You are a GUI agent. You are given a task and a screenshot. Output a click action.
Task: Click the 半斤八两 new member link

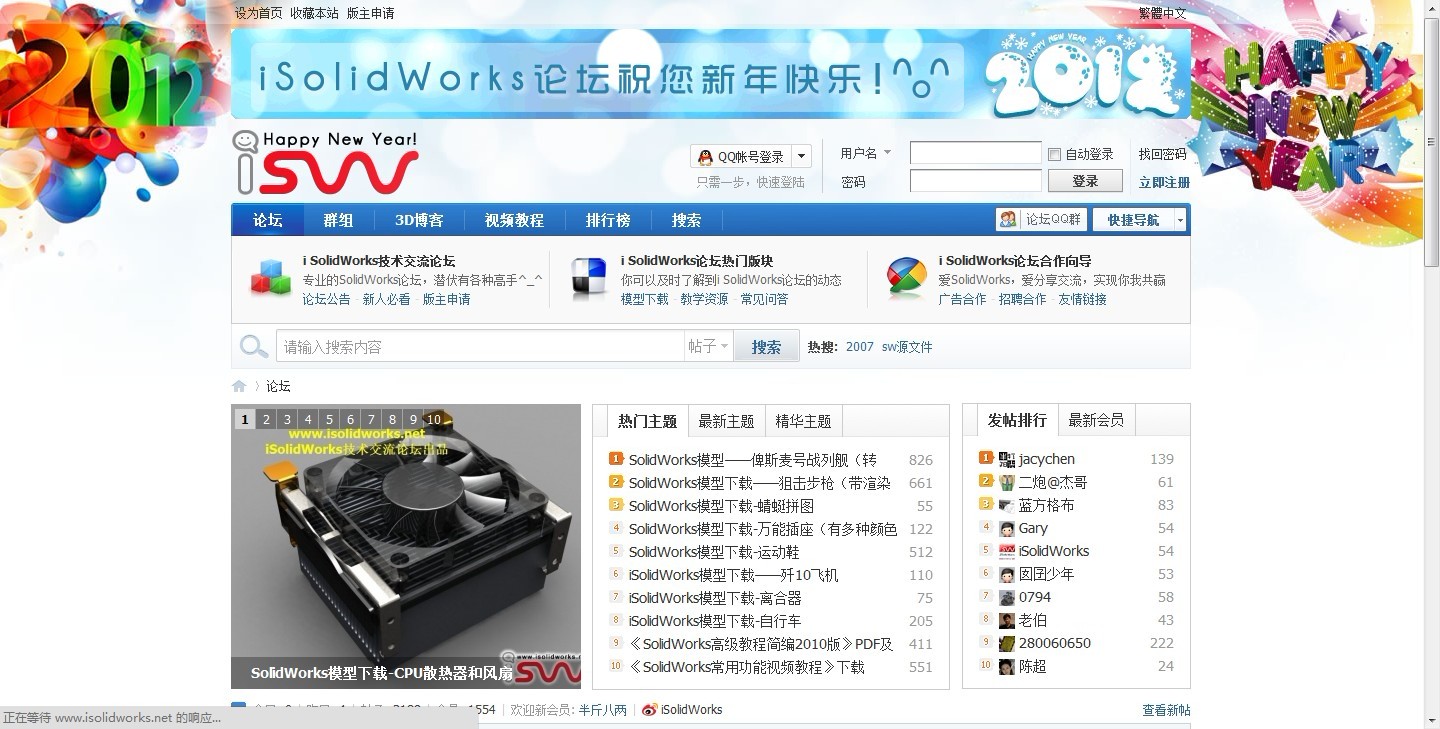[x=603, y=710]
